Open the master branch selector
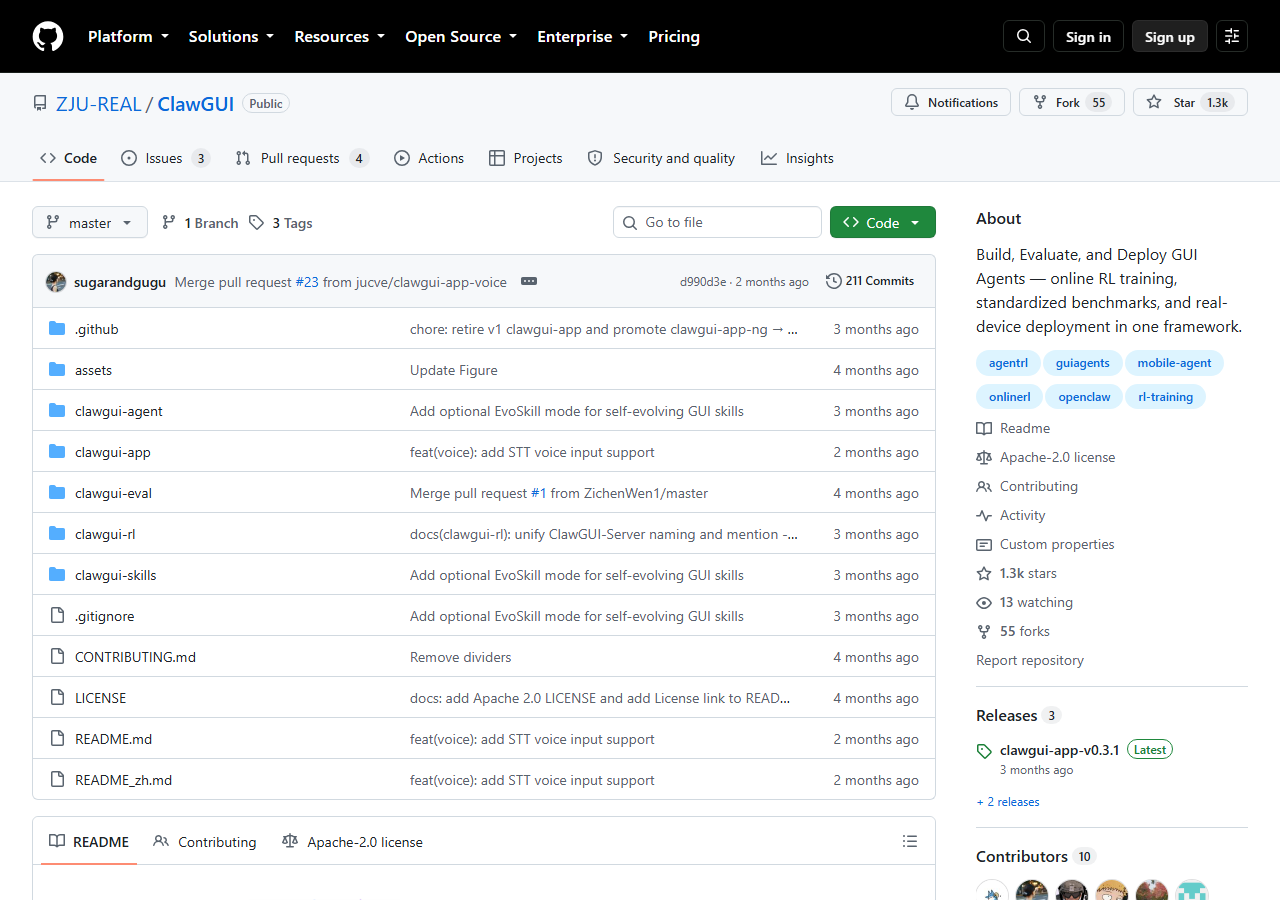Image resolution: width=1280 pixels, height=900 pixels. point(90,223)
